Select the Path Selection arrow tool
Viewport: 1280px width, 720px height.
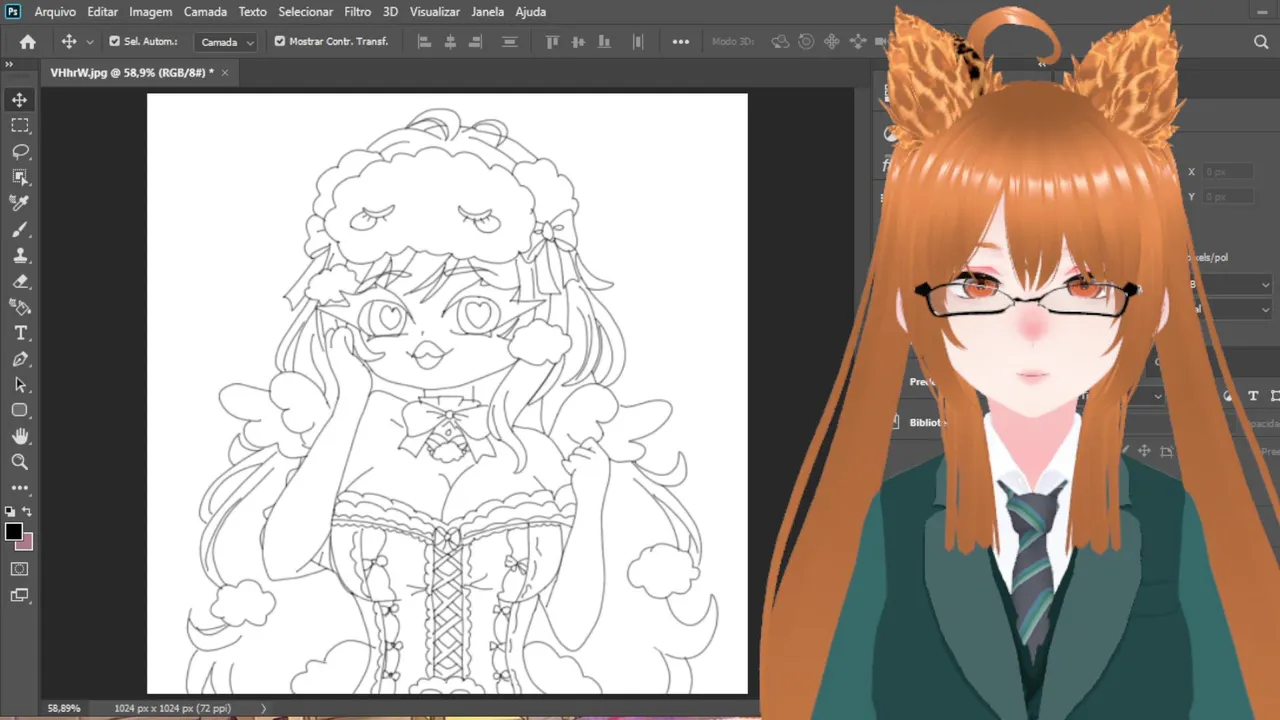point(19,385)
